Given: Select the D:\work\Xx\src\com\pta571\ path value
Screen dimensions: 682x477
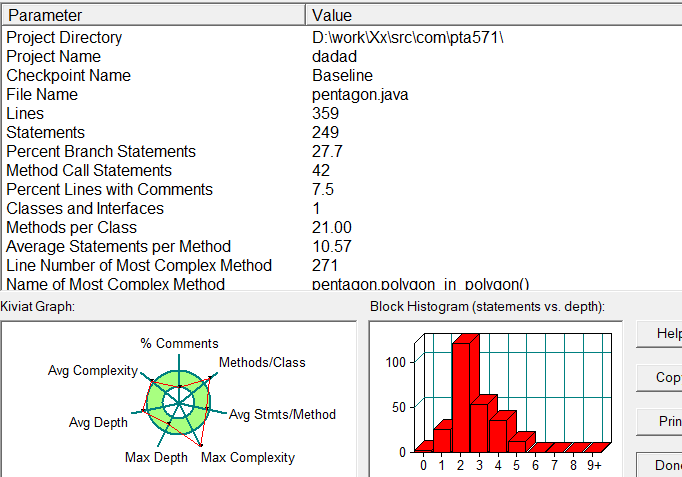Looking at the screenshot, I should pyautogui.click(x=408, y=38).
